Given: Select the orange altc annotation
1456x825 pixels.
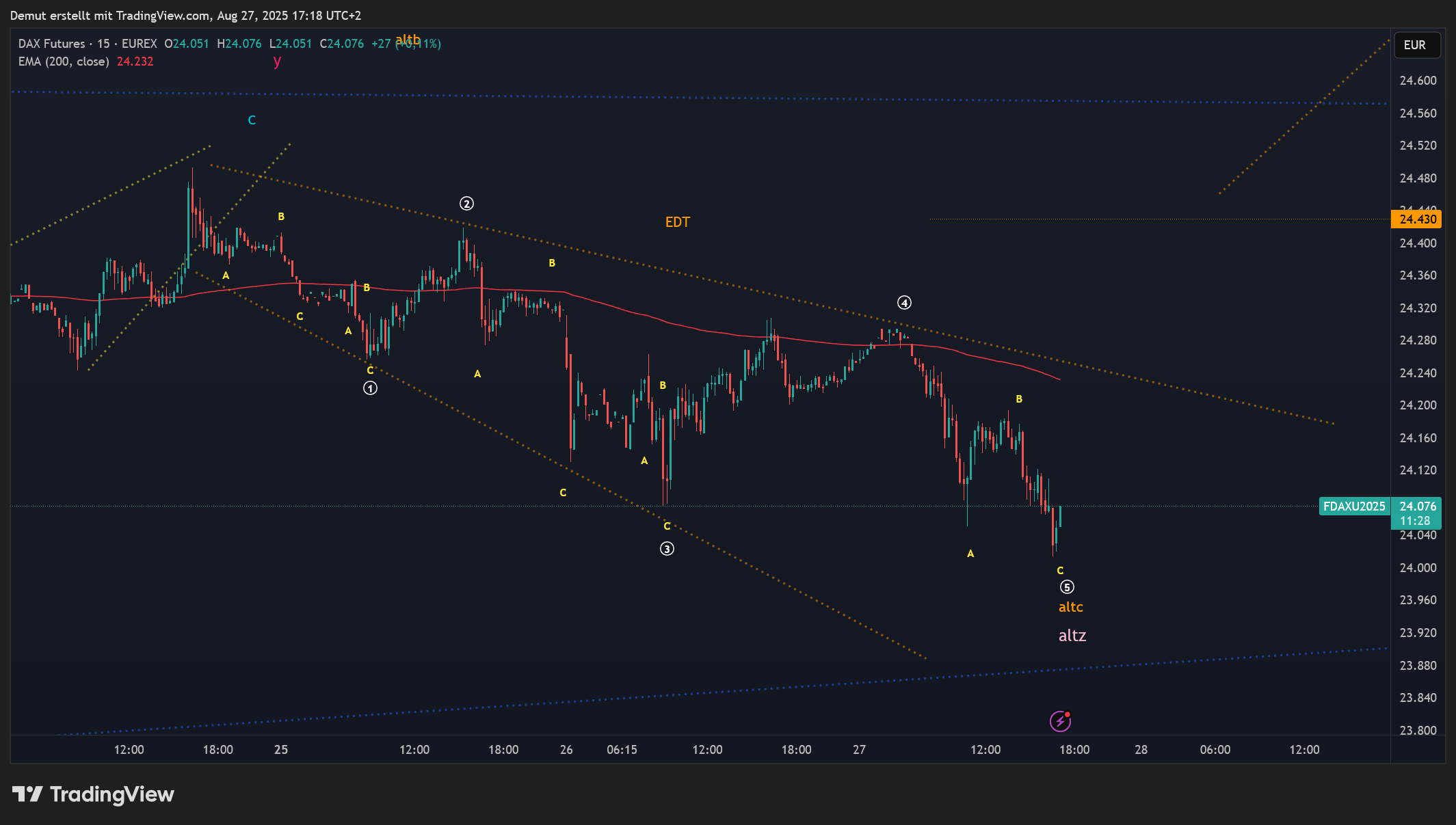Looking at the screenshot, I should coord(1070,607).
